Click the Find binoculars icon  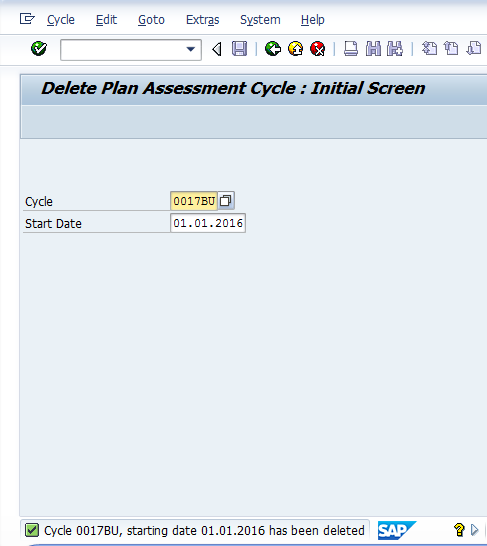click(373, 49)
